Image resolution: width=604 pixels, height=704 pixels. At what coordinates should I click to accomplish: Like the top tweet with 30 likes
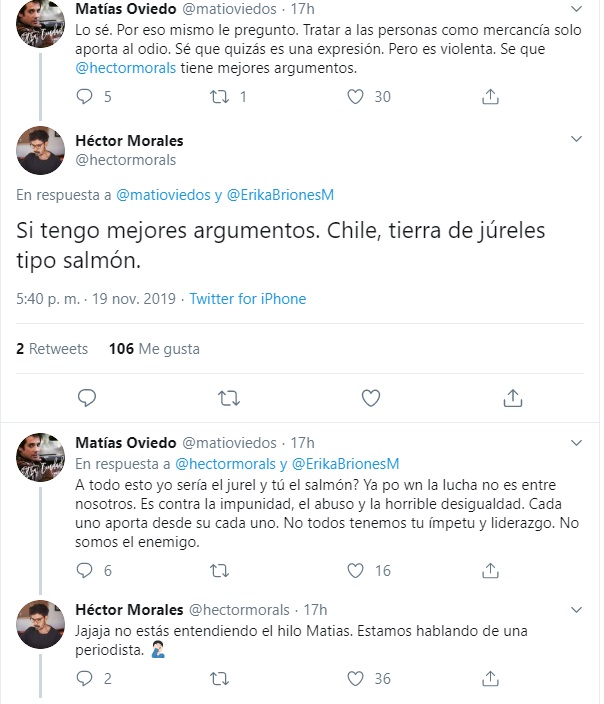tap(354, 97)
